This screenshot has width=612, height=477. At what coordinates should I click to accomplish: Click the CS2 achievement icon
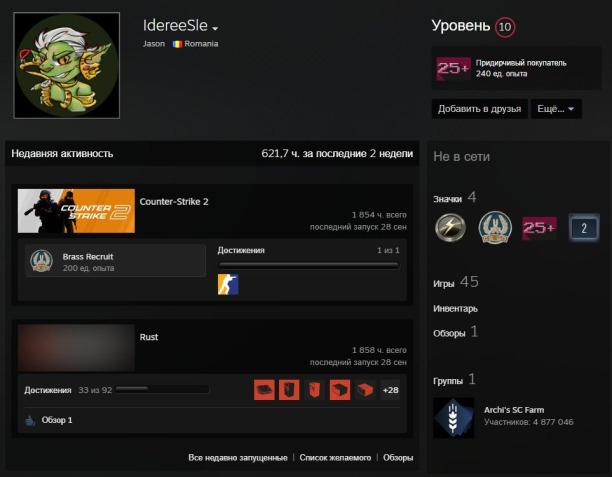click(x=228, y=285)
